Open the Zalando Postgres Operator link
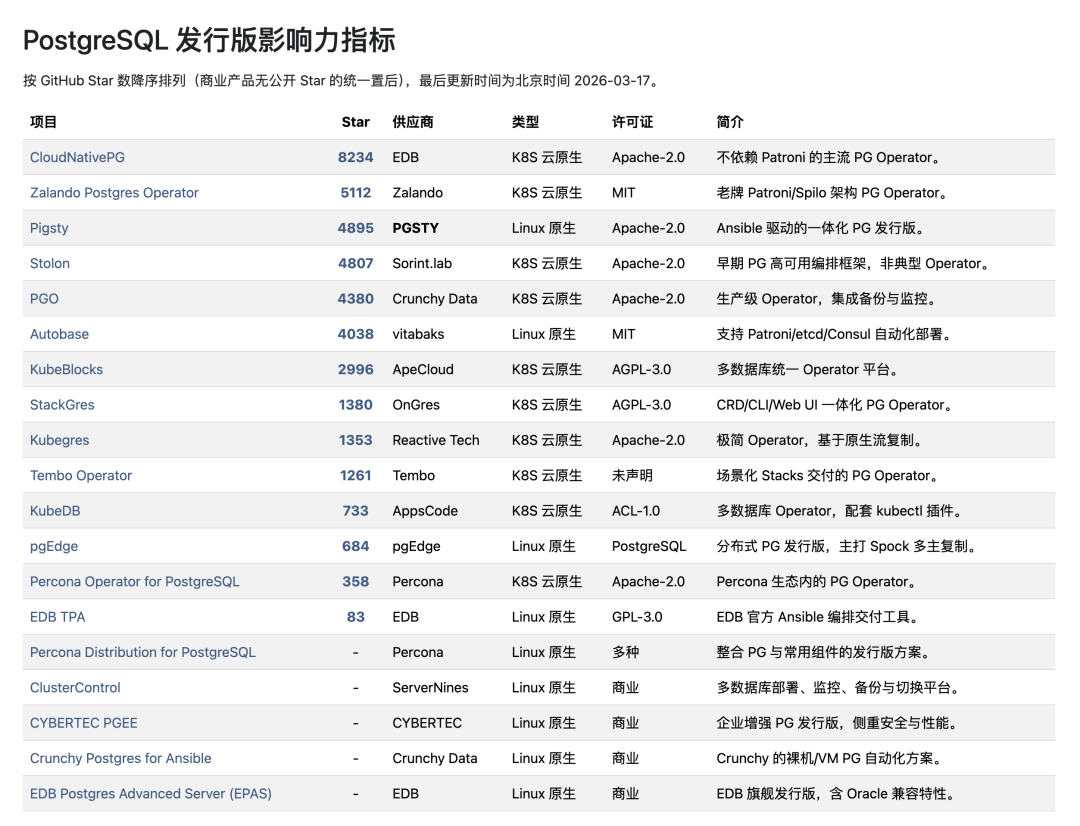Screen dimensions: 1080x826 tap(114, 192)
